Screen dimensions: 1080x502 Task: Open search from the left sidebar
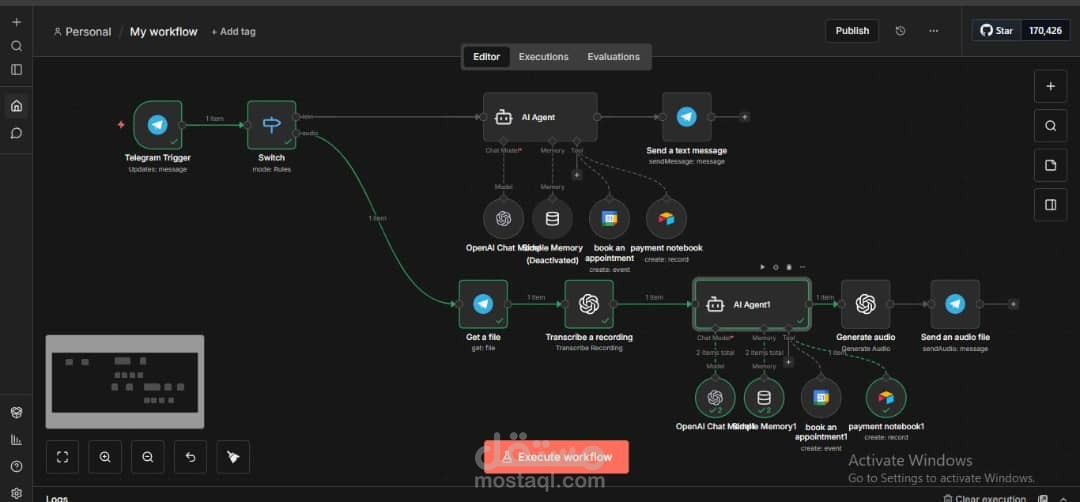17,46
